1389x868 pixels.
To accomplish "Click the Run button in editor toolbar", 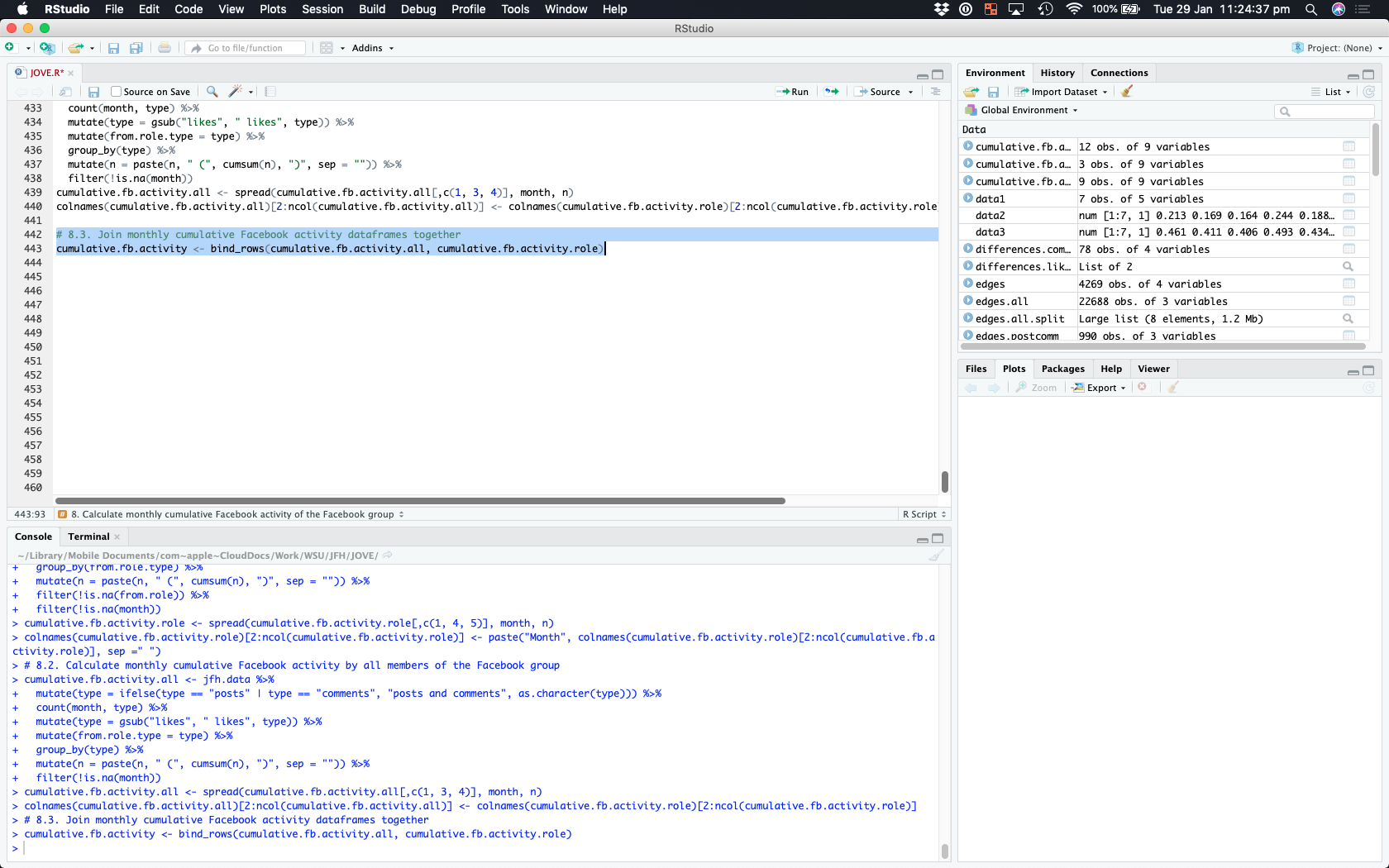I will coord(793,92).
